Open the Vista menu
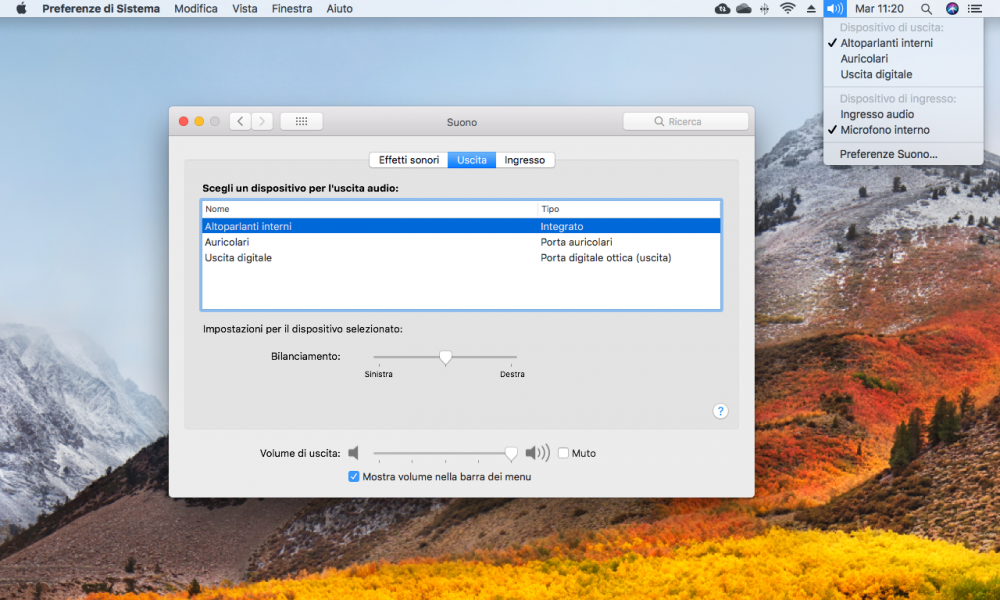The width and height of the screenshot is (1000, 600). (x=245, y=8)
